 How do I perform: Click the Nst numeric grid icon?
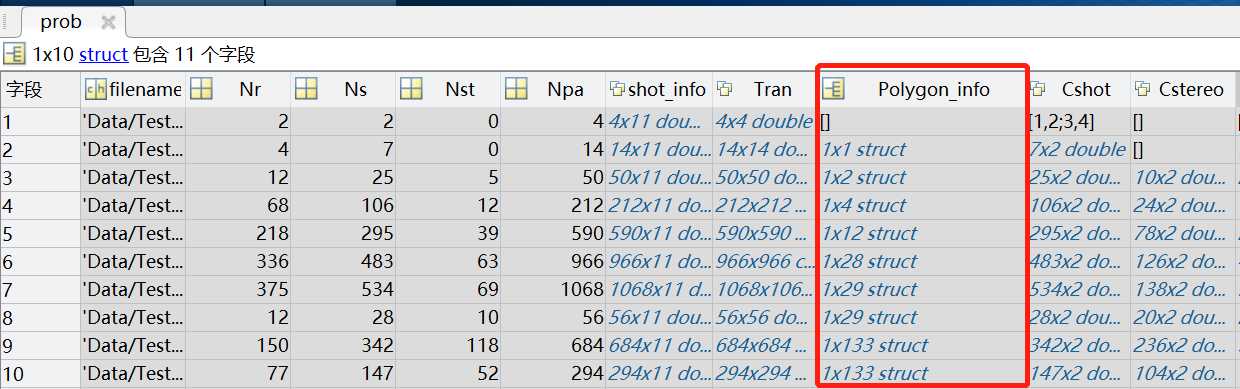[411, 89]
